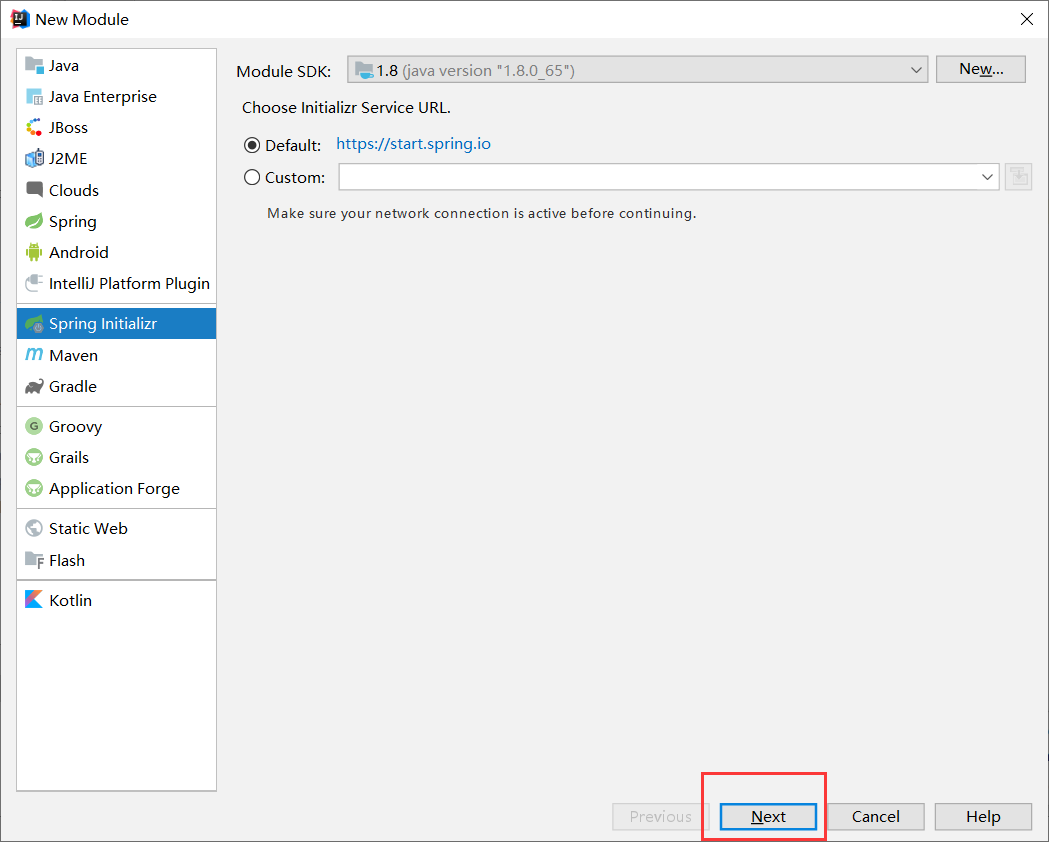
Task: Close the New Module dialog
Action: click(x=1027, y=19)
